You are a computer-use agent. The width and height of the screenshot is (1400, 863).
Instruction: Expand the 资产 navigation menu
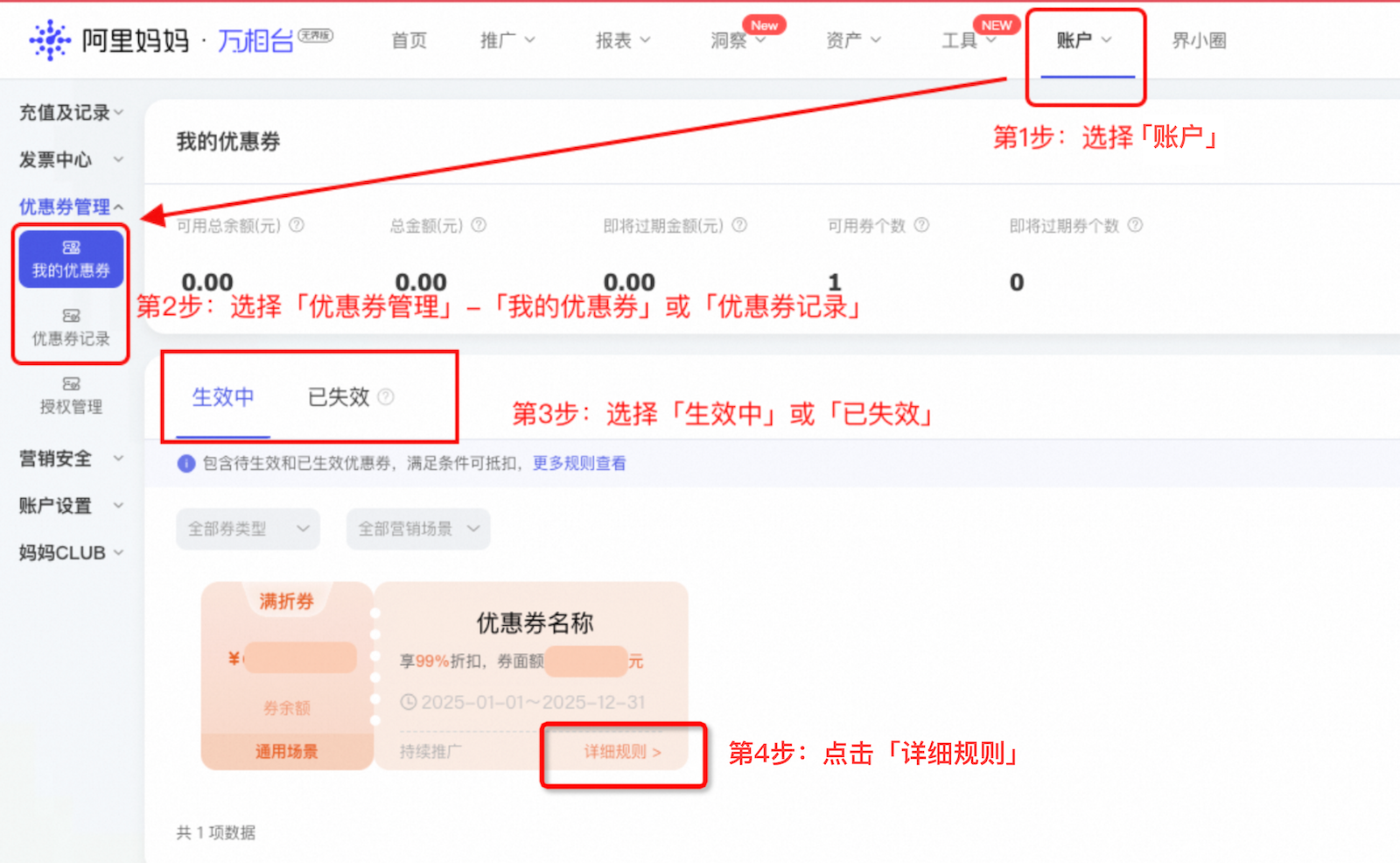(854, 40)
